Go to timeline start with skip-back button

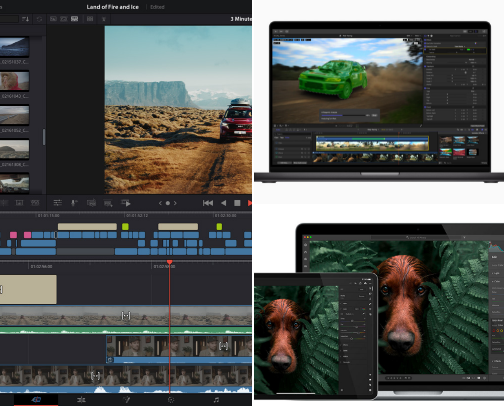pyautogui.click(x=208, y=203)
